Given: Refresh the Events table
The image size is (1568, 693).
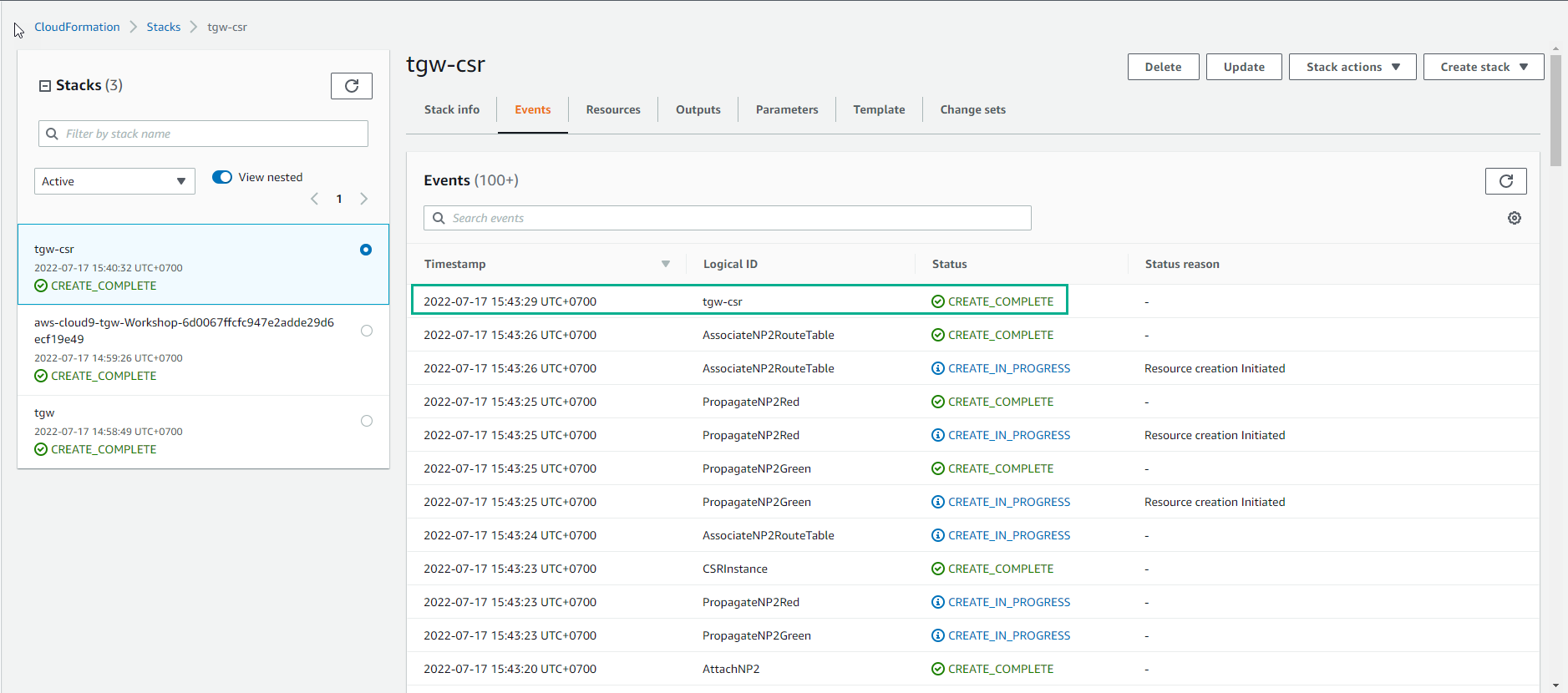Looking at the screenshot, I should (1505, 181).
